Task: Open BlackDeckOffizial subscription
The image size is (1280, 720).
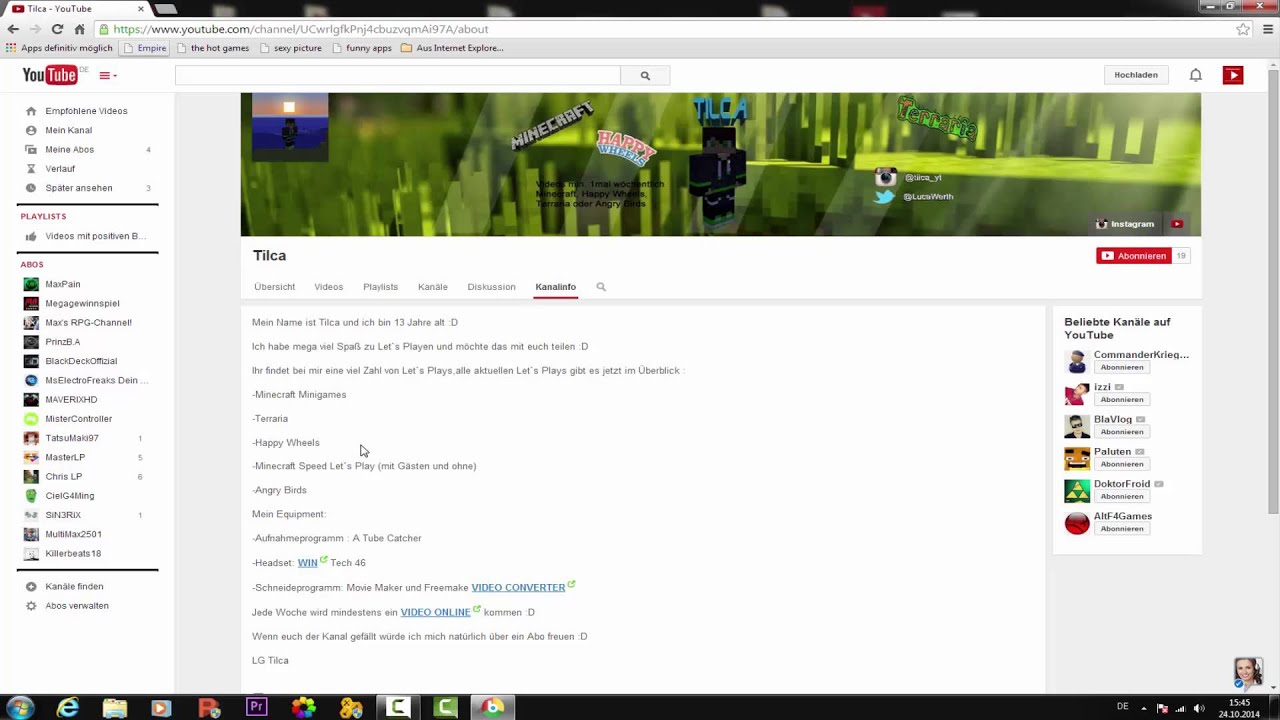Action: [x=81, y=361]
